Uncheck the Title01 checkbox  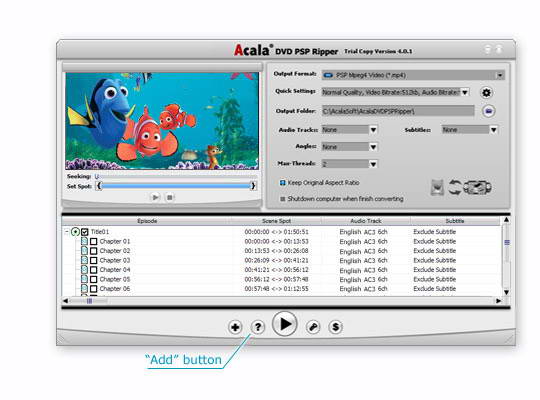pos(85,232)
